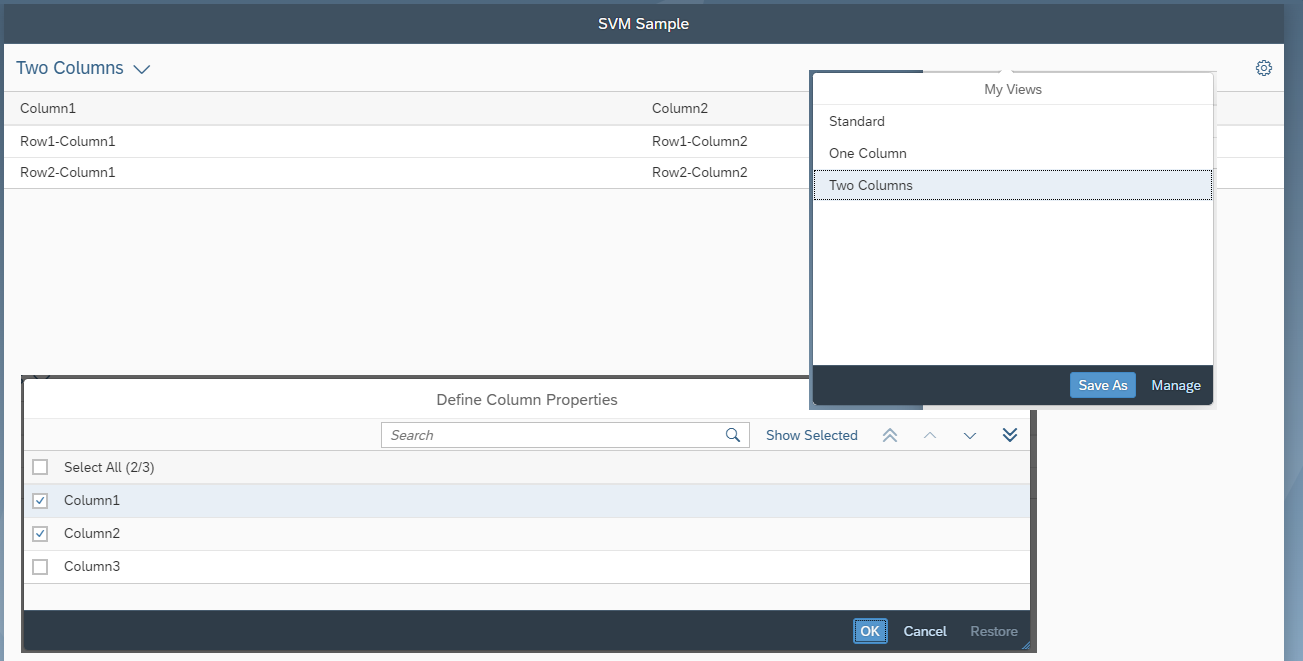Image resolution: width=1303 pixels, height=661 pixels.
Task: Move column to bottom double-arrow icon
Action: pyautogui.click(x=1010, y=435)
